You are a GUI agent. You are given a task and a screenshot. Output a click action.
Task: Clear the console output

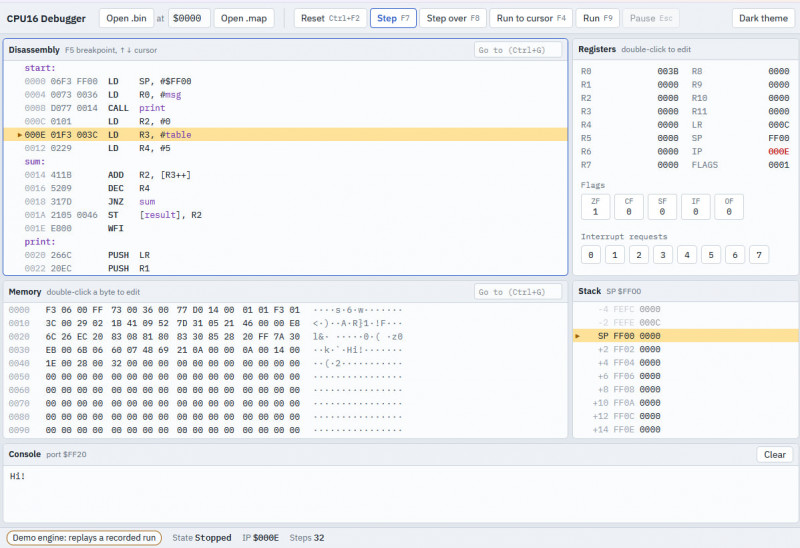(x=774, y=455)
